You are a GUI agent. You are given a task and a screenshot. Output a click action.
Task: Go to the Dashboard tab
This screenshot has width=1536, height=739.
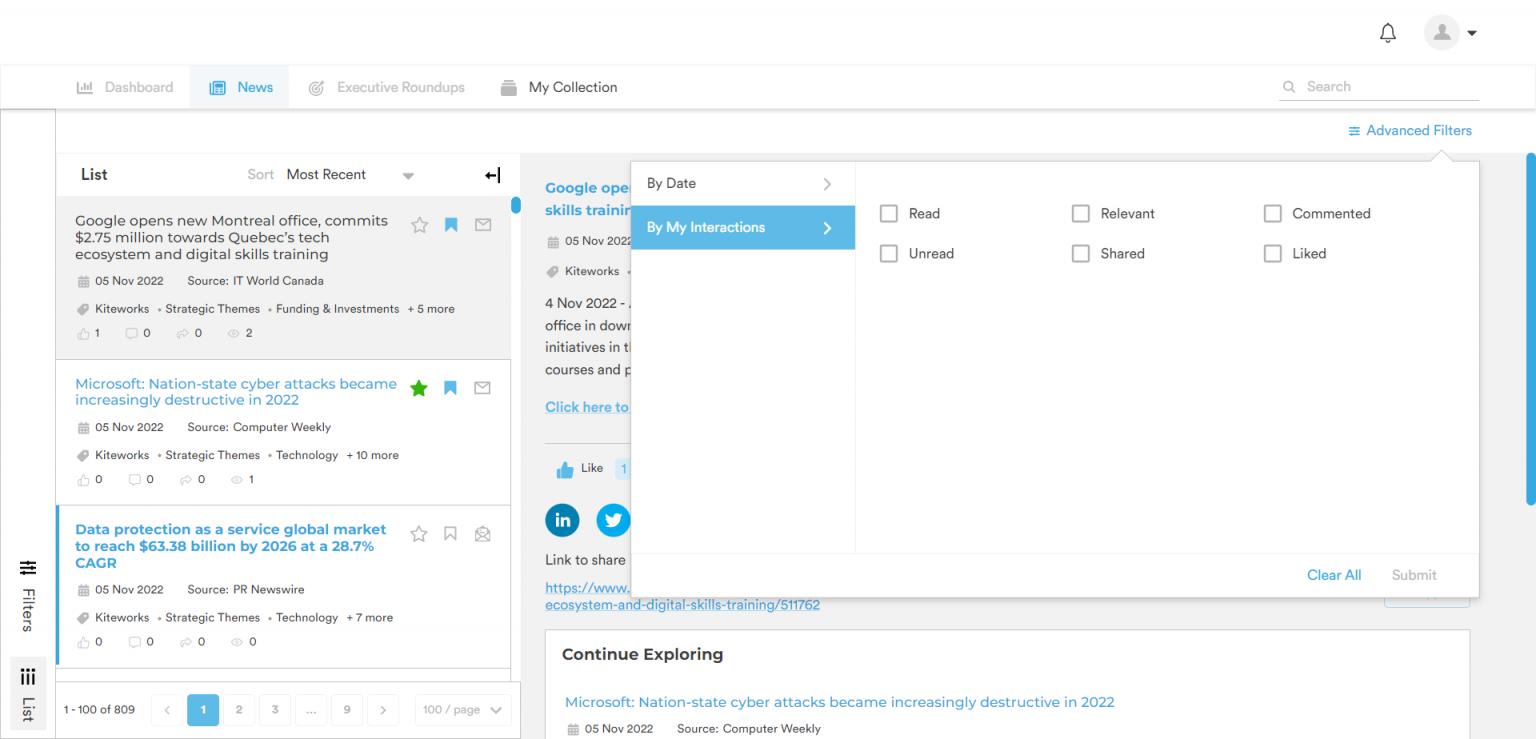pyautogui.click(x=125, y=87)
